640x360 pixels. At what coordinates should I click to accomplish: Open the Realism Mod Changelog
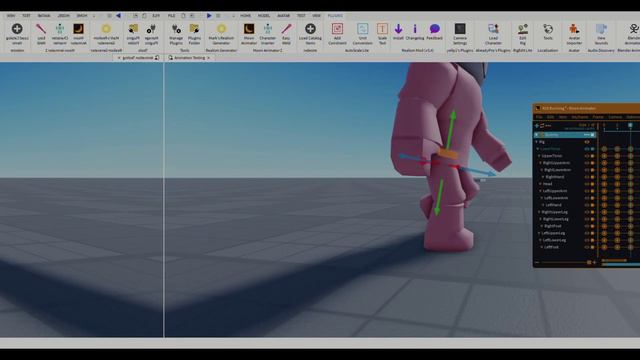pos(415,31)
